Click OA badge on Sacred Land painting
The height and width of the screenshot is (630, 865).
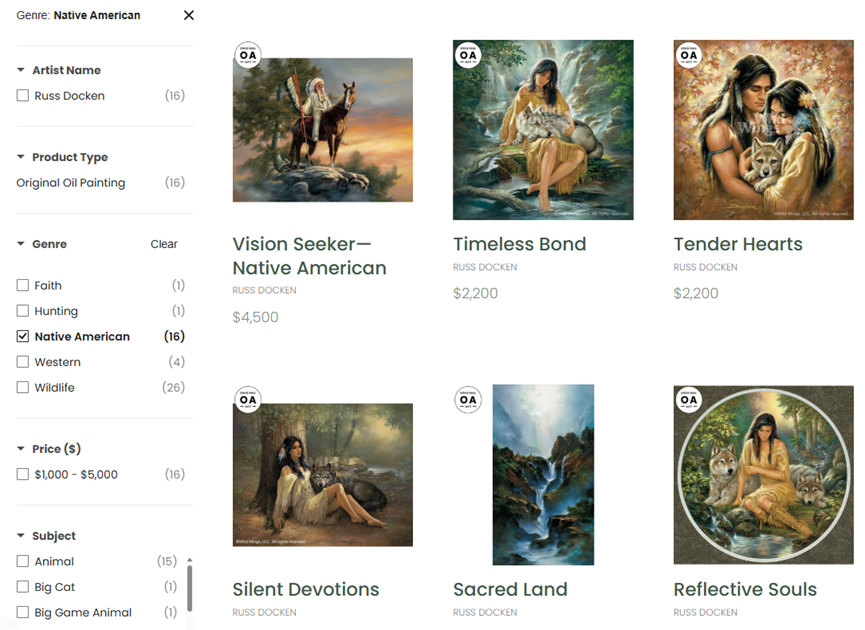tap(468, 400)
